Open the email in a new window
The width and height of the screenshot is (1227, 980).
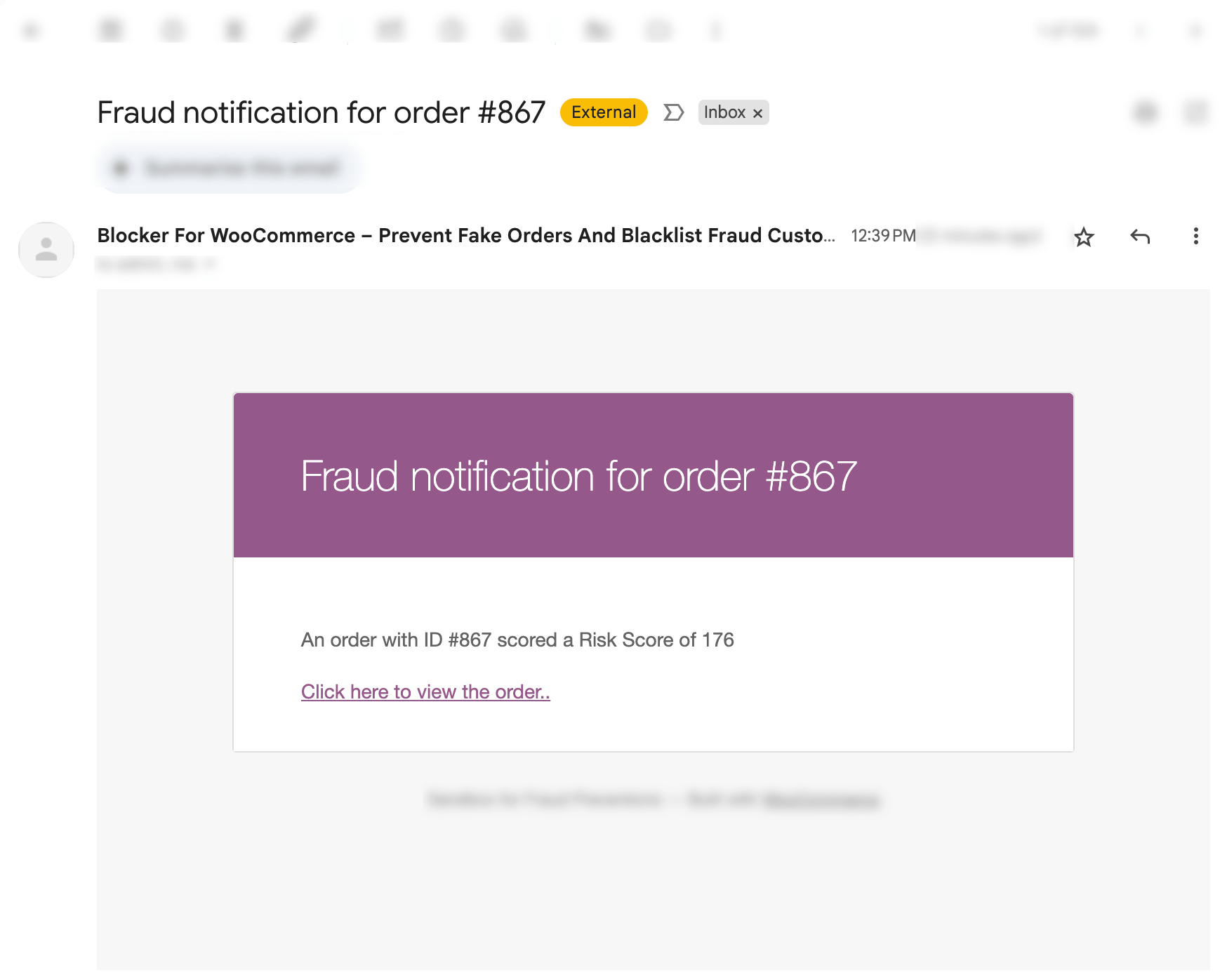coord(1196,112)
